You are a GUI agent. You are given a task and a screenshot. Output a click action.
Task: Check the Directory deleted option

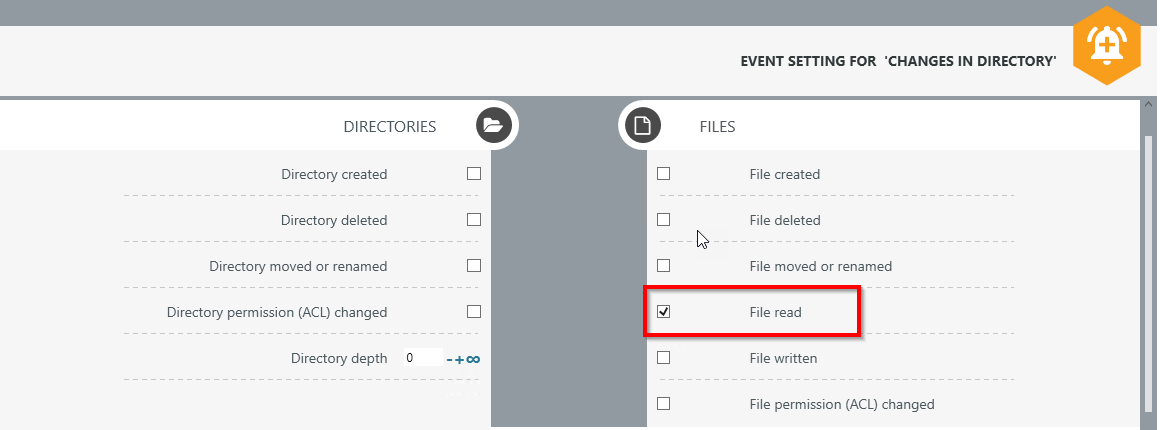[x=474, y=220]
